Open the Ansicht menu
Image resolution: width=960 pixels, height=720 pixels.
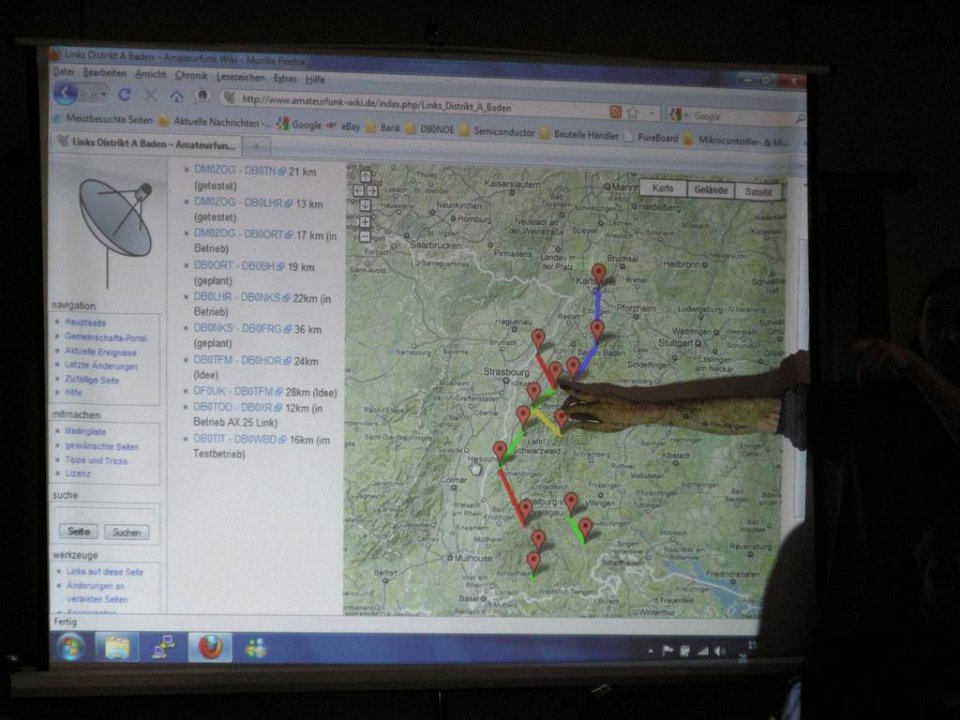point(151,74)
